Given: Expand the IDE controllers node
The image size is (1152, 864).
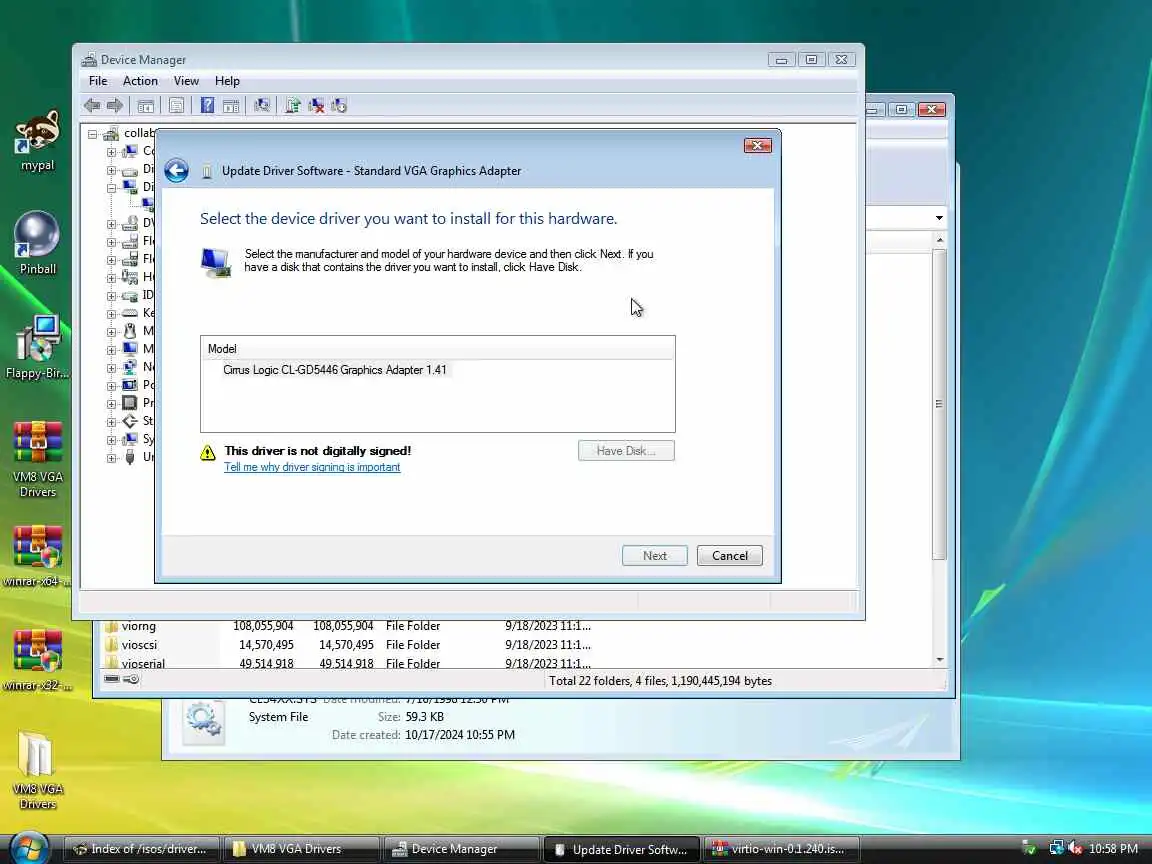Looking at the screenshot, I should click(x=112, y=295).
